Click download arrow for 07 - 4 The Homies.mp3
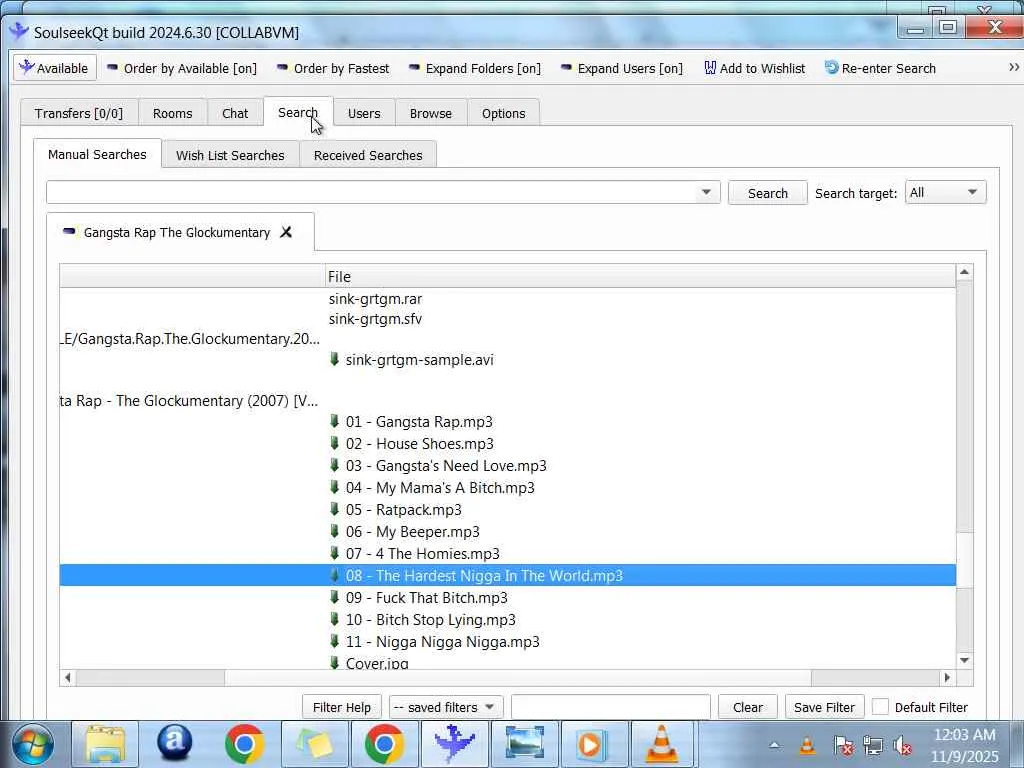Viewport: 1024px width, 768px height. 334,553
